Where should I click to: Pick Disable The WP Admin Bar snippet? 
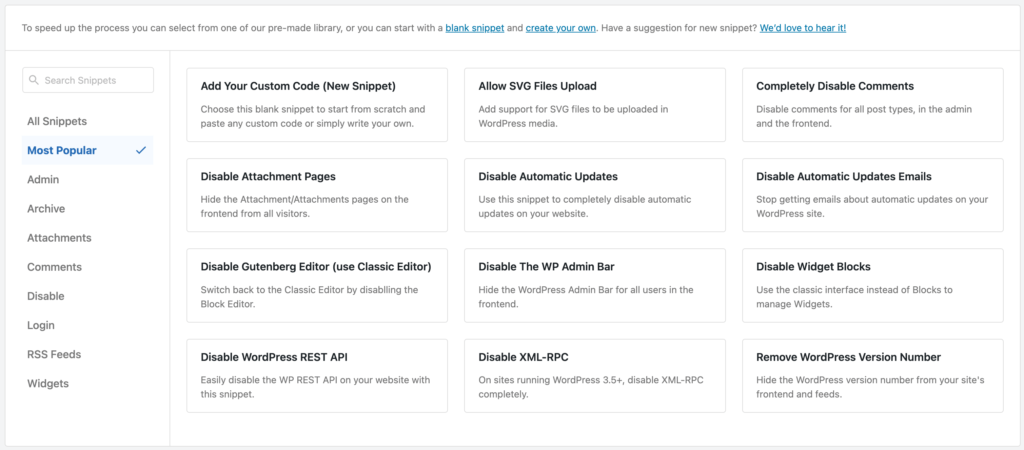(595, 285)
